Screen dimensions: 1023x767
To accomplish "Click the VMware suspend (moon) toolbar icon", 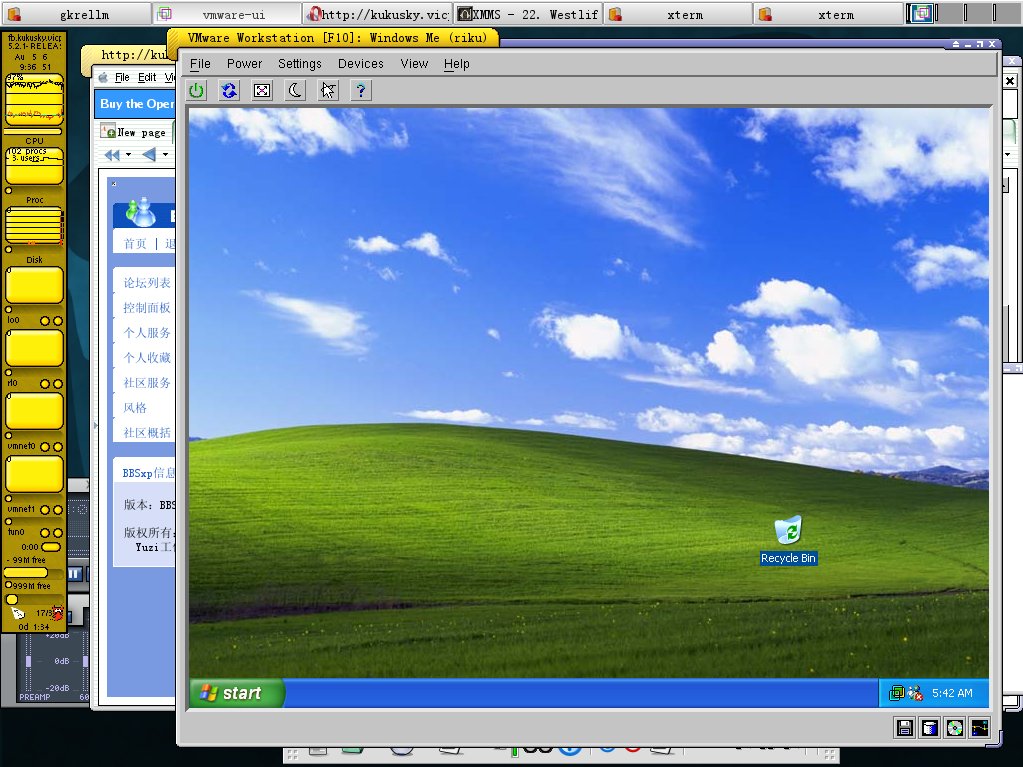I will tap(295, 90).
